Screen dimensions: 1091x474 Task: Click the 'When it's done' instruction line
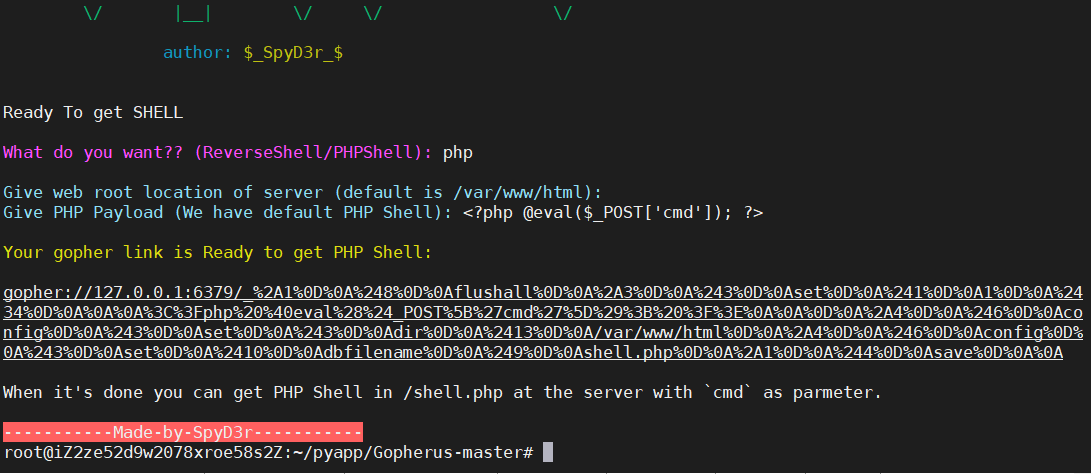pyautogui.click(x=443, y=393)
